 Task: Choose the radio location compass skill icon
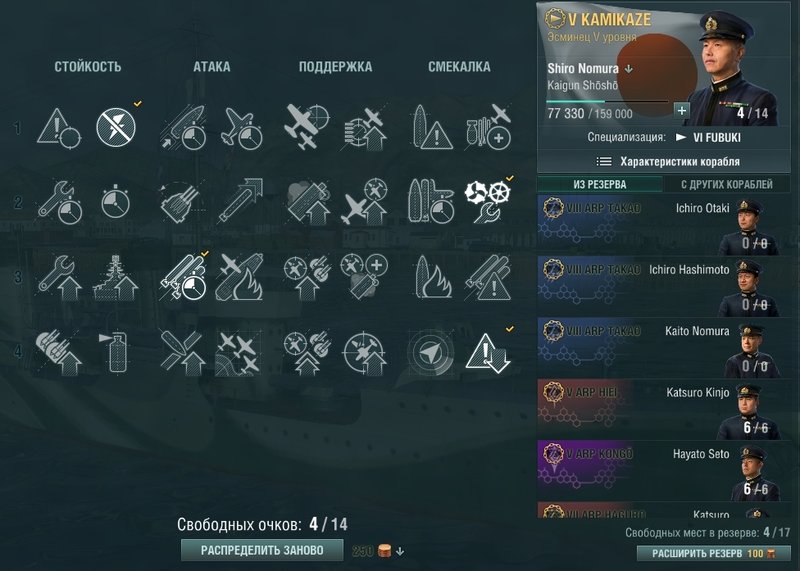point(430,352)
